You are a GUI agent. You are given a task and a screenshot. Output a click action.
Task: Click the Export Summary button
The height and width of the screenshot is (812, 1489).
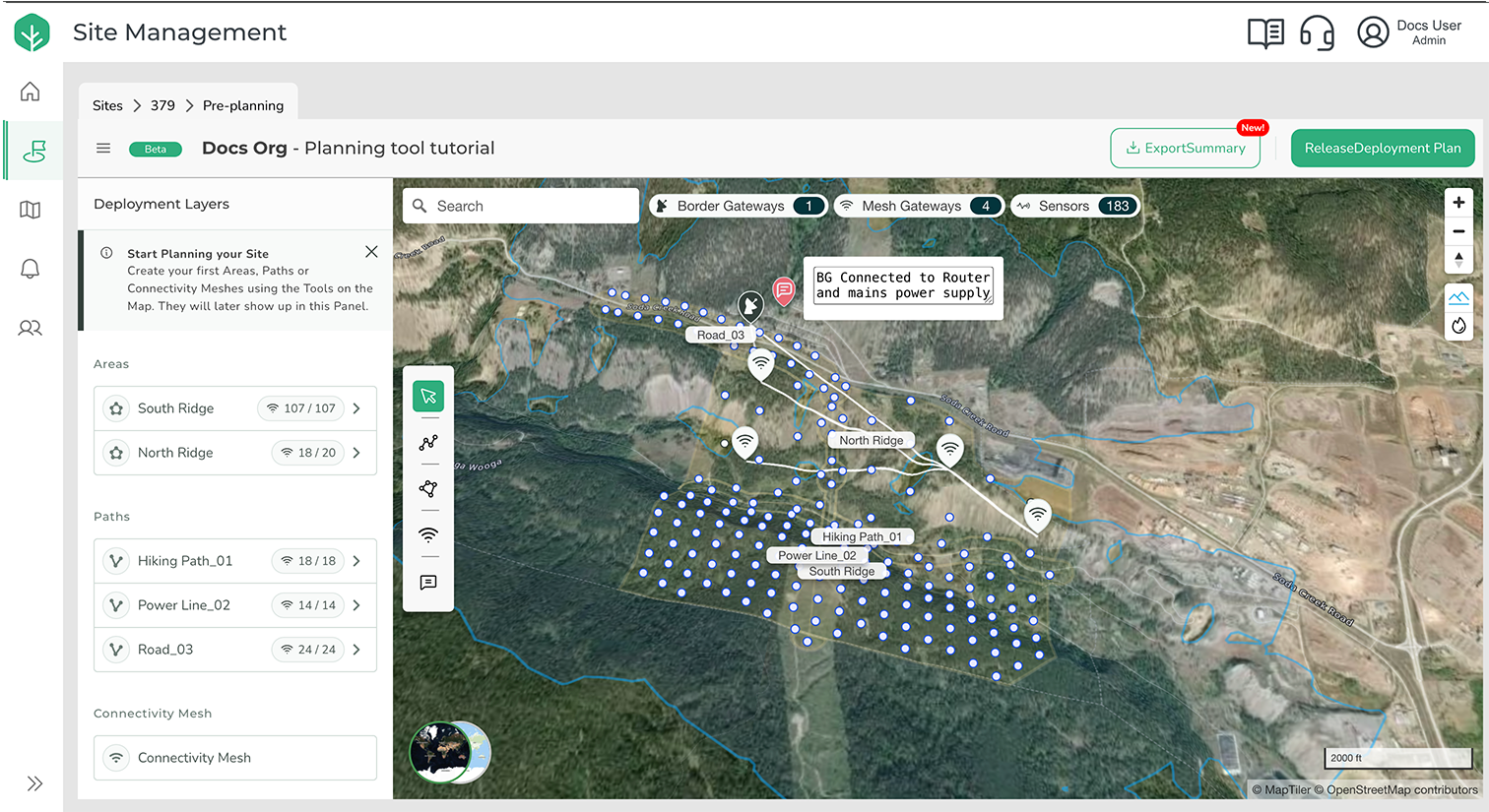[1185, 149]
